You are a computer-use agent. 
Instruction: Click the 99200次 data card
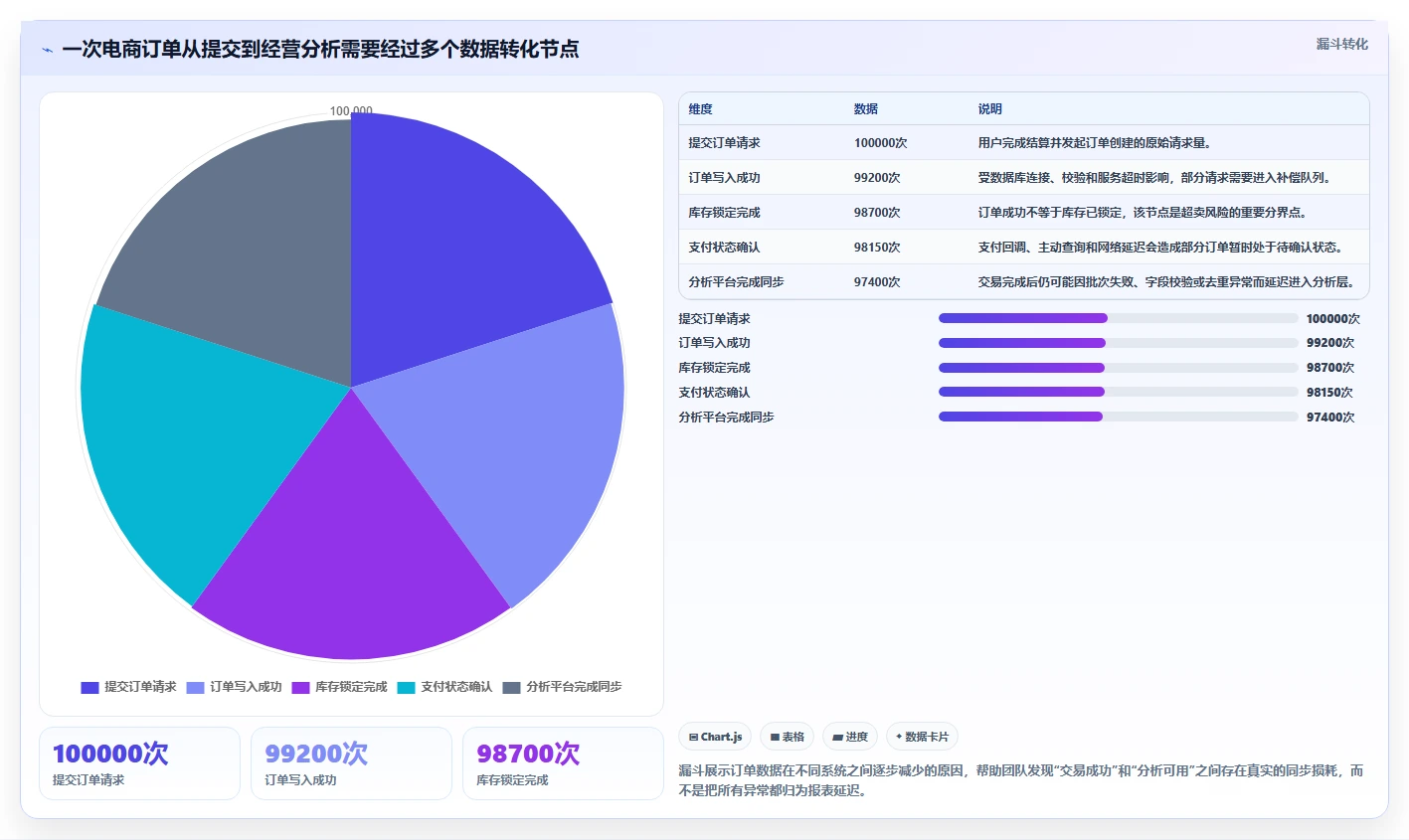[x=351, y=763]
